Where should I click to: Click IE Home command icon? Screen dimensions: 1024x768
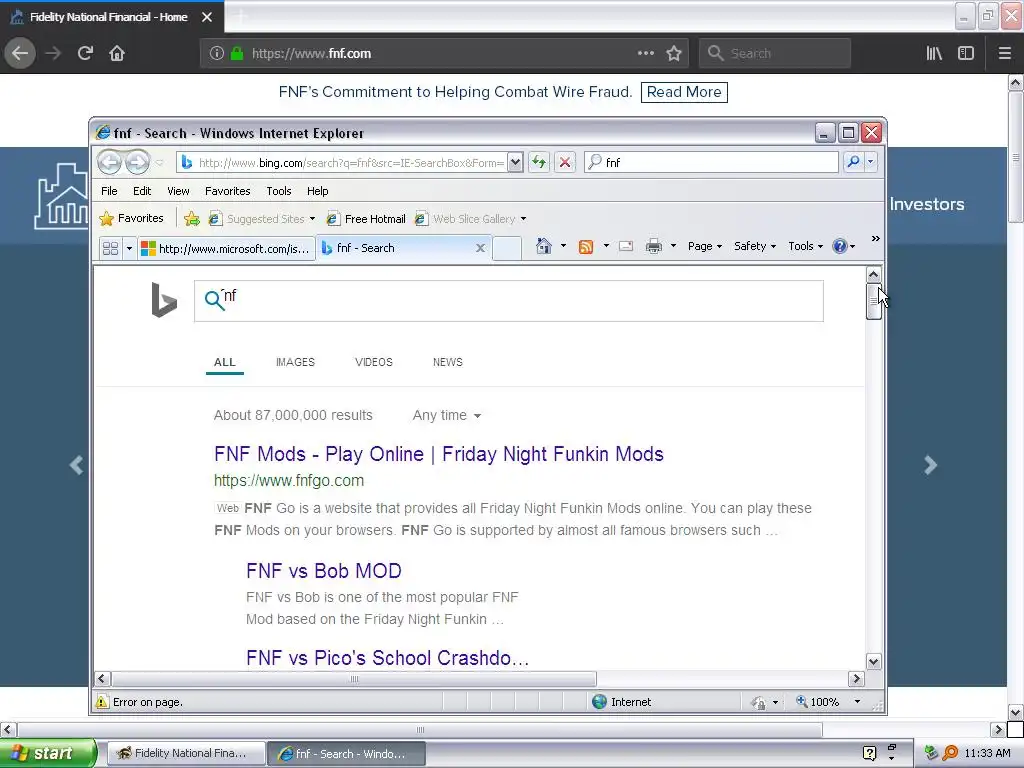tap(543, 246)
